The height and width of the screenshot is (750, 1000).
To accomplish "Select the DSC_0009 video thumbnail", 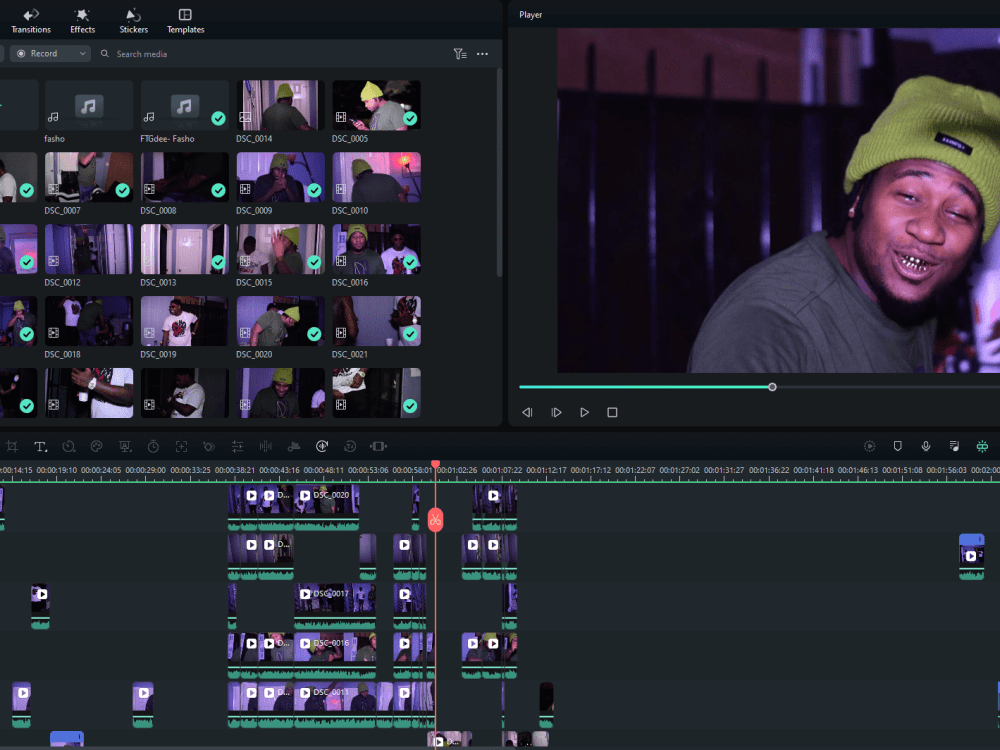I will (x=280, y=177).
